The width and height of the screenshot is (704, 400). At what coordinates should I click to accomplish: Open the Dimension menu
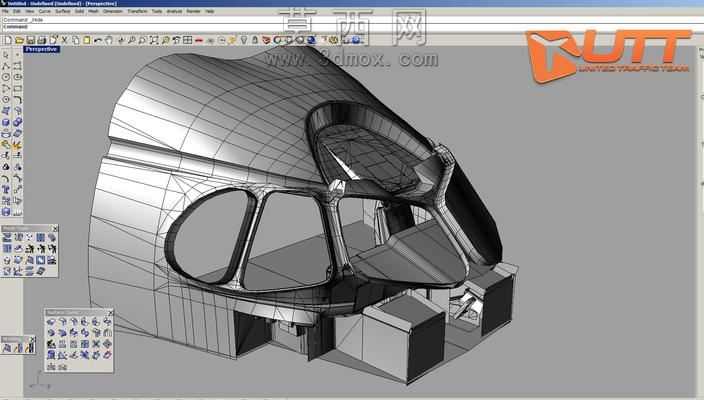[113, 11]
